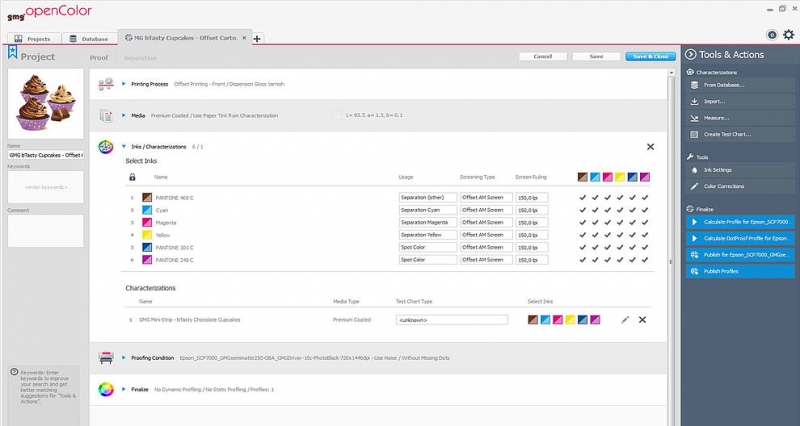Toggle first checkmark in Cyan row
Viewport: 800px width, 426px height.
[x=583, y=210]
